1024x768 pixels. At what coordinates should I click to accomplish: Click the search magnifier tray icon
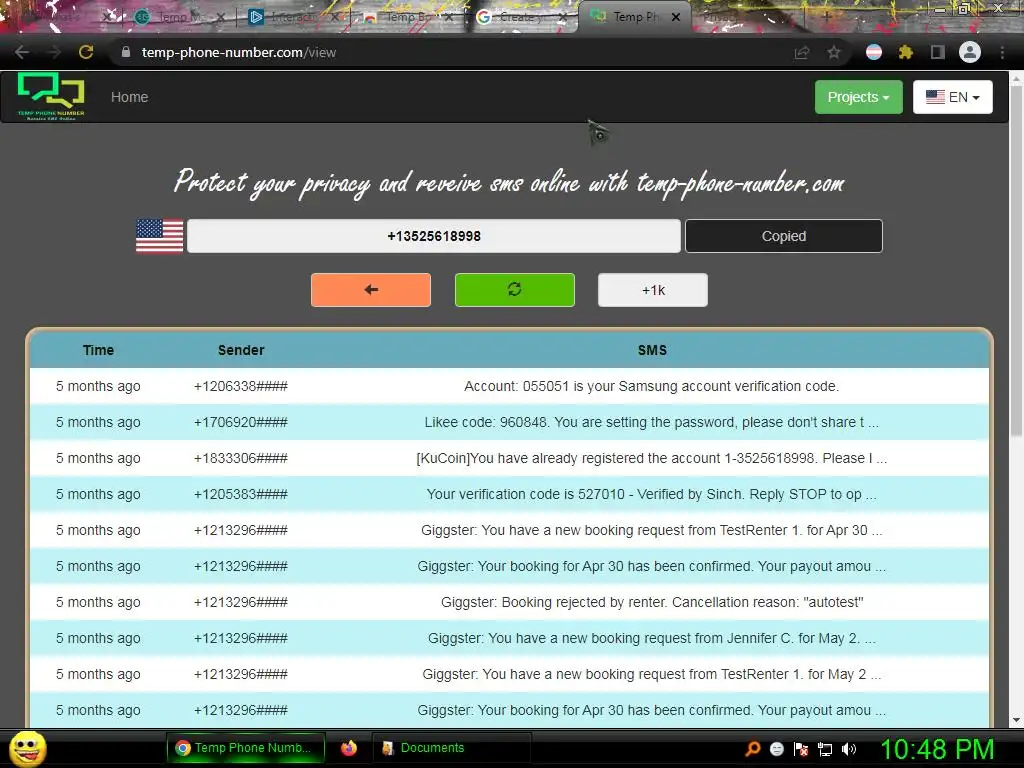(753, 749)
